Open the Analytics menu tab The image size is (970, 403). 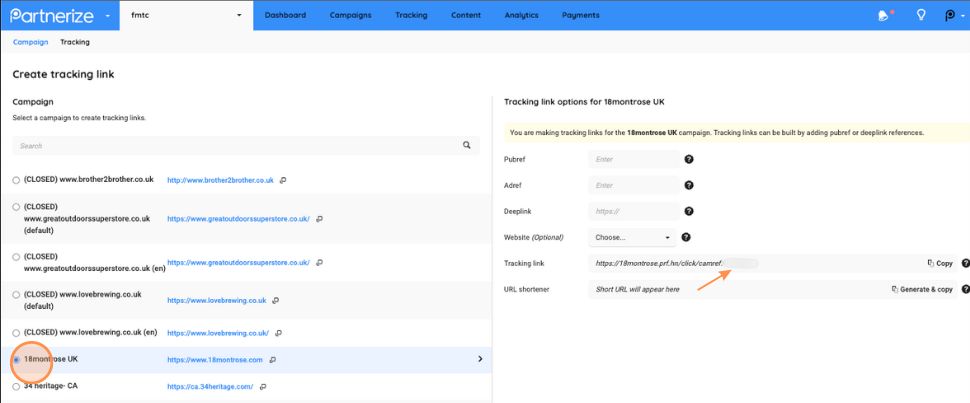[x=521, y=15]
